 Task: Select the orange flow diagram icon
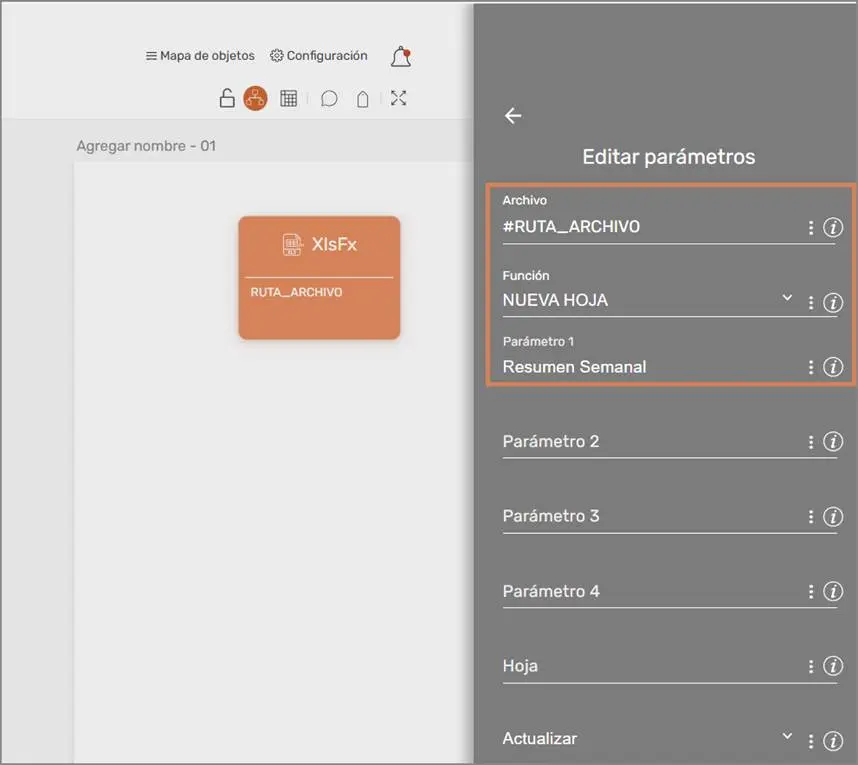click(x=256, y=98)
